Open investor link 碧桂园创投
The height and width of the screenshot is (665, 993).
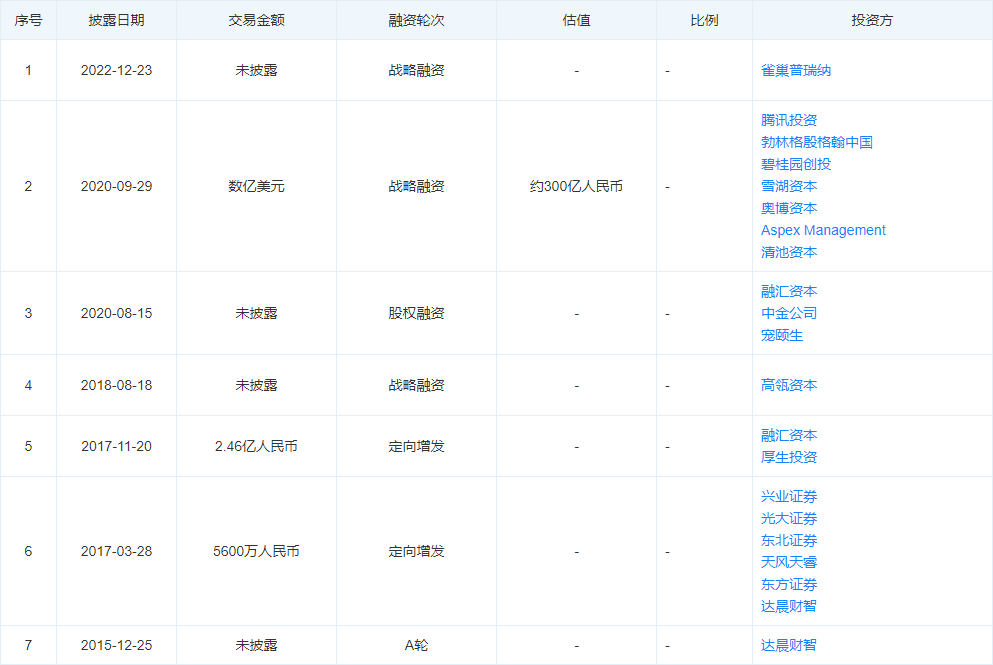(x=795, y=165)
